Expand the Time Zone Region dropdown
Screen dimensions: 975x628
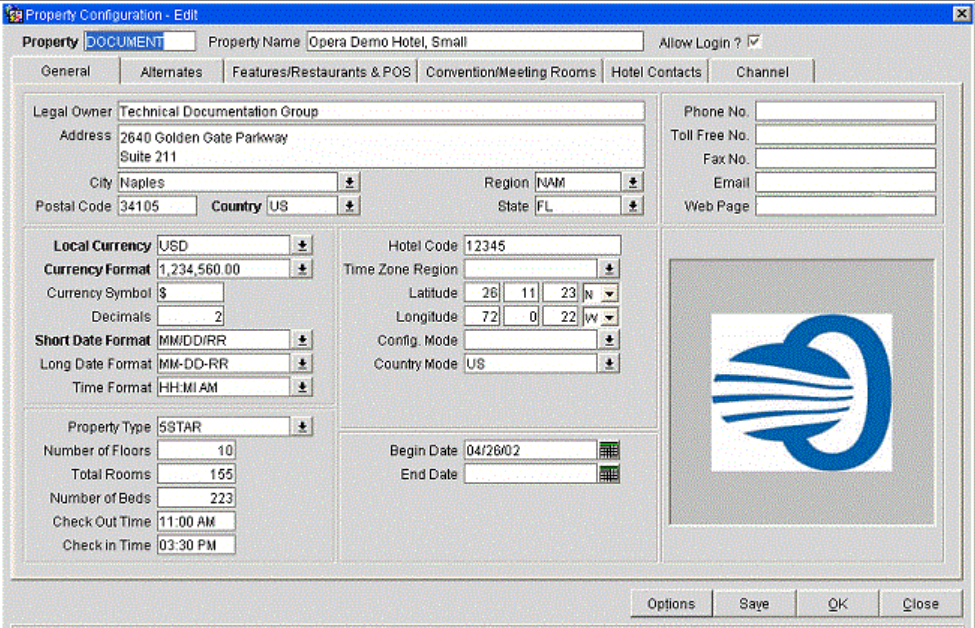tap(609, 270)
